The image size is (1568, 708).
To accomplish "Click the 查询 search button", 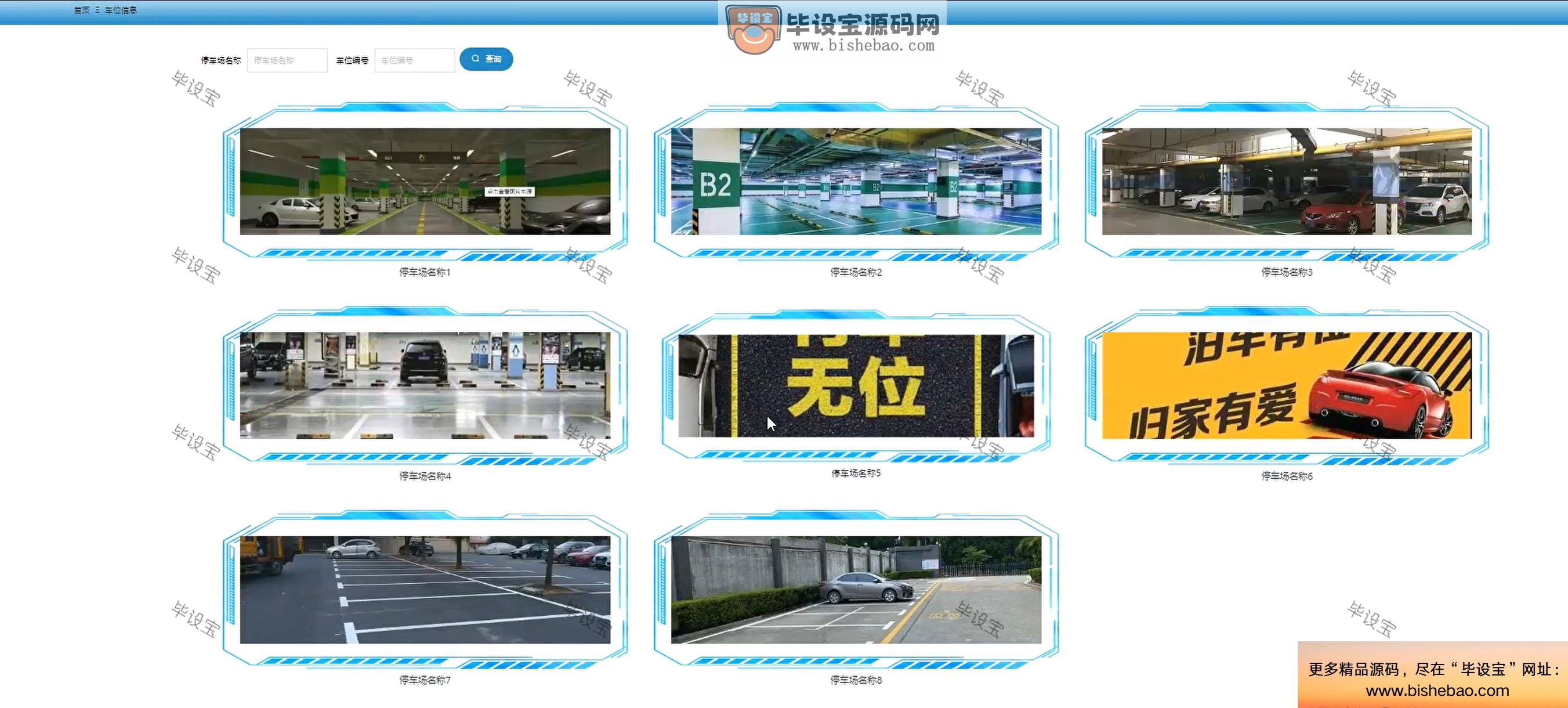I will [486, 59].
